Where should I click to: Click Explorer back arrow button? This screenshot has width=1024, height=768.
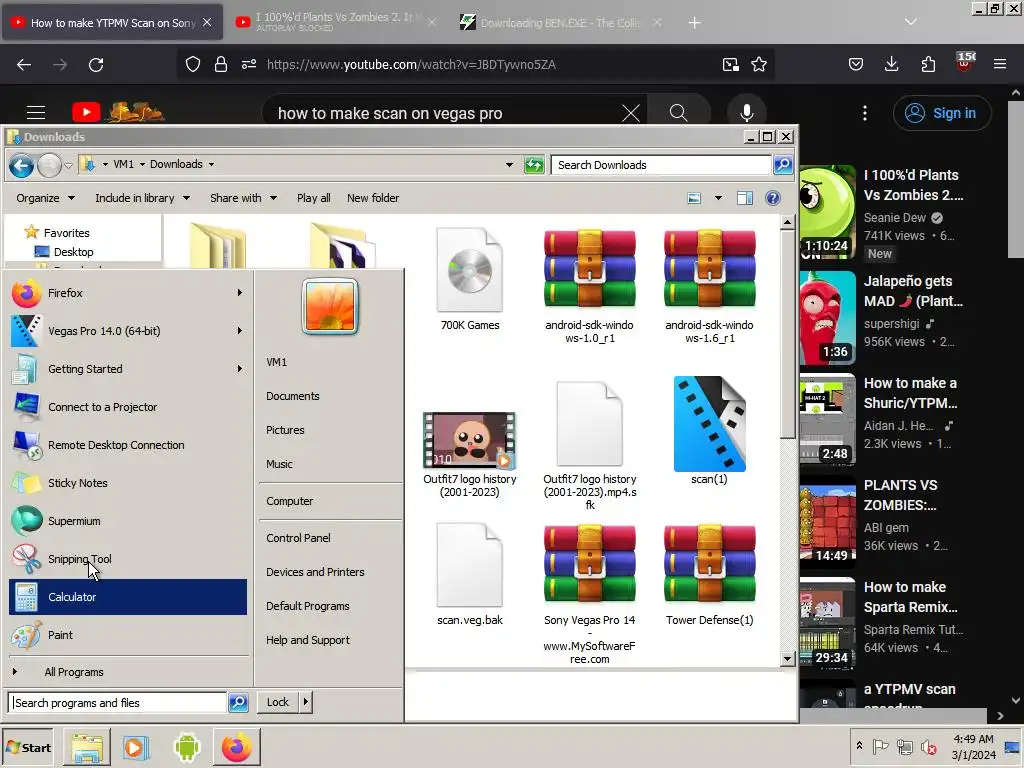(x=21, y=165)
